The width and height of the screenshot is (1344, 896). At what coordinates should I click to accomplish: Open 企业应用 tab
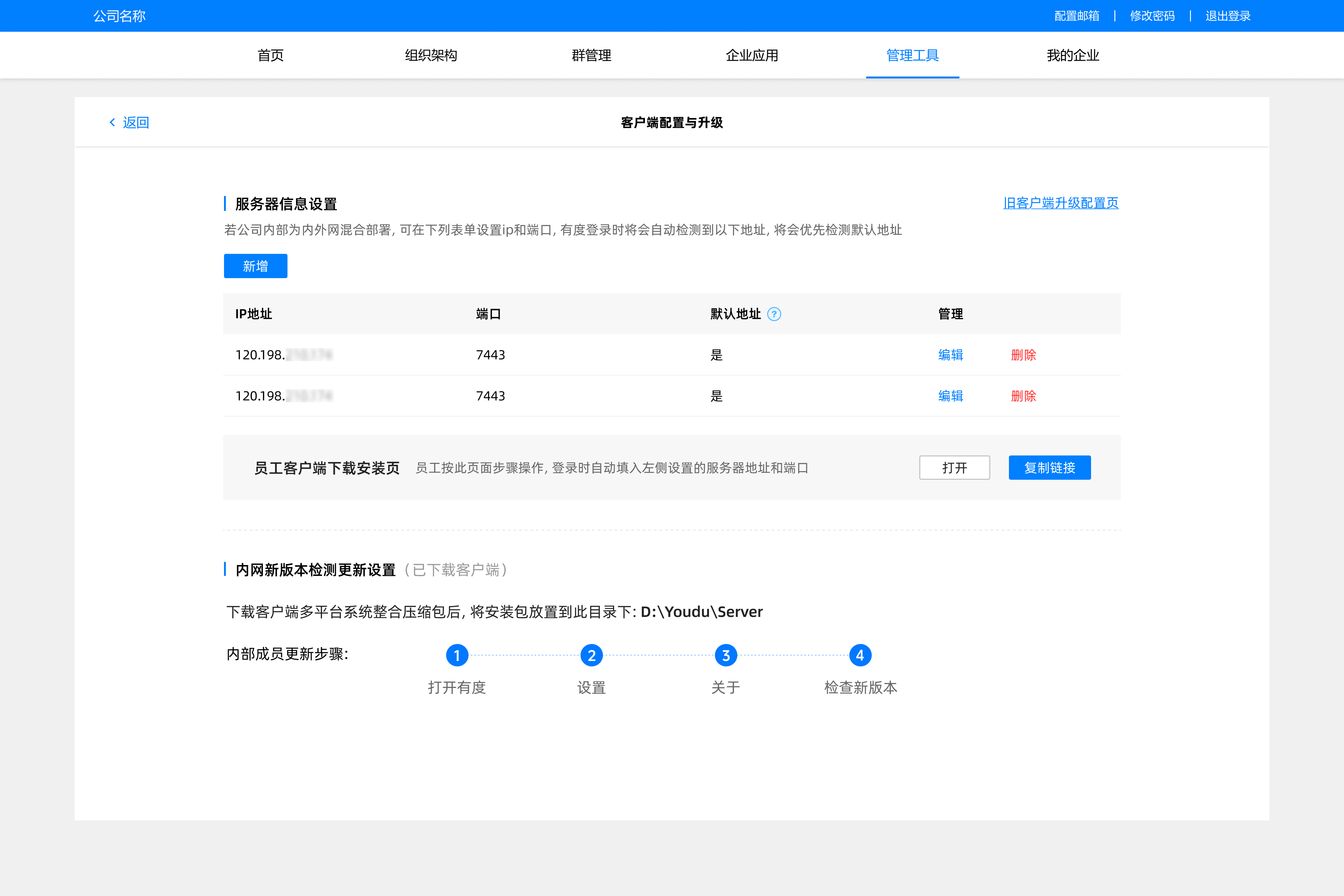tap(752, 55)
